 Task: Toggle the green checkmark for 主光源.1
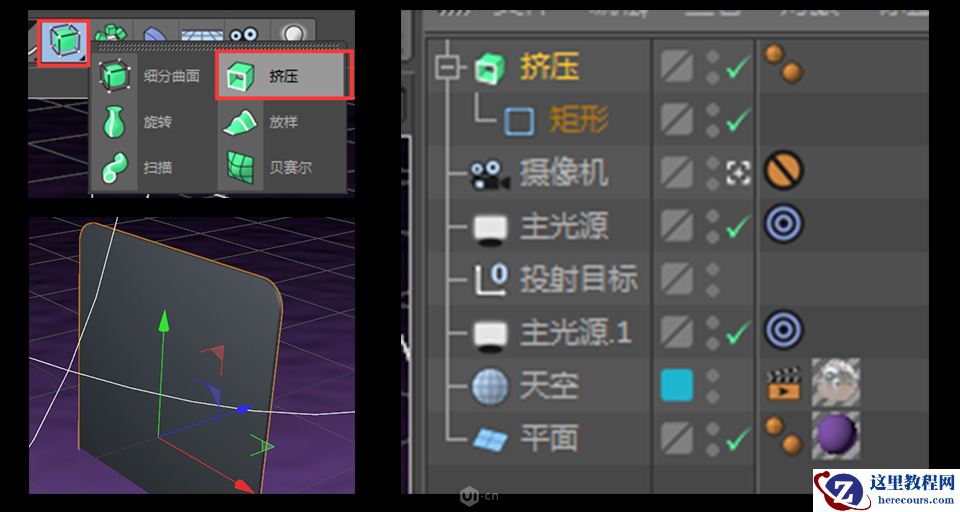(x=738, y=333)
